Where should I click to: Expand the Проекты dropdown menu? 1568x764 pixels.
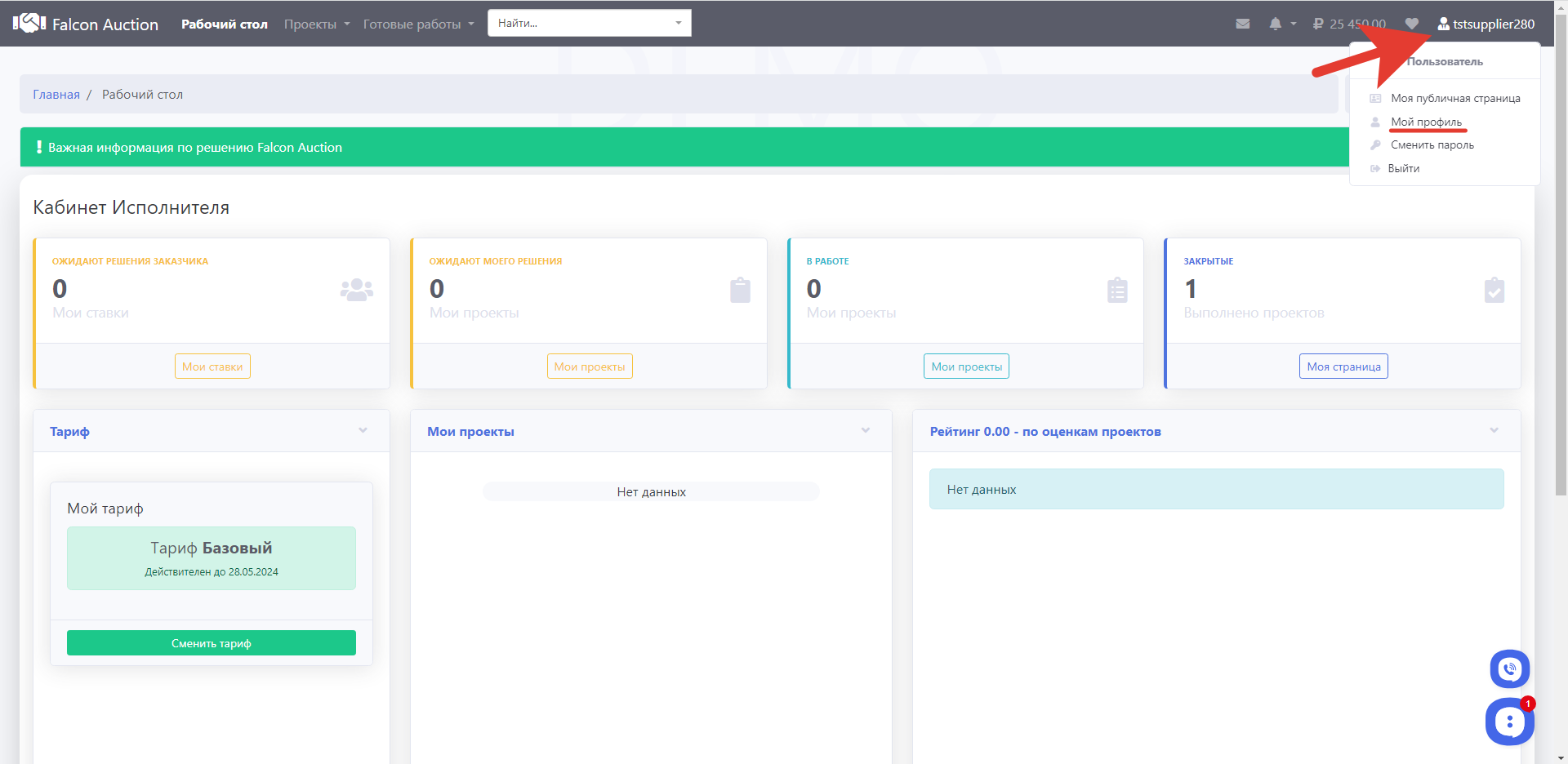pyautogui.click(x=317, y=24)
